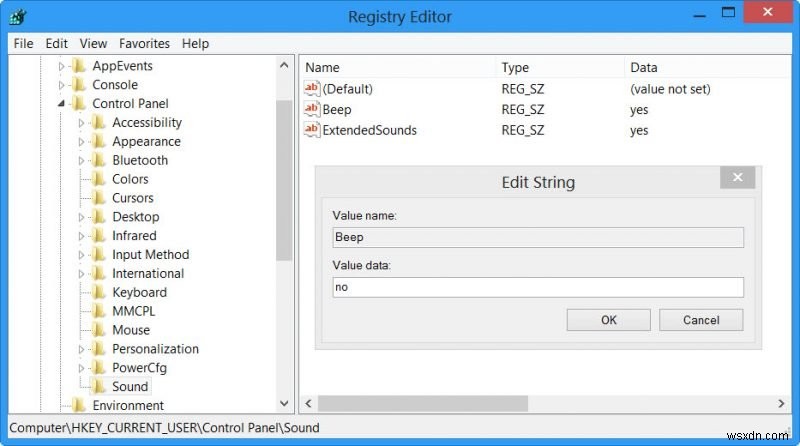The height and width of the screenshot is (446, 800).
Task: Click the Accessibility folder icon
Action: 99,122
